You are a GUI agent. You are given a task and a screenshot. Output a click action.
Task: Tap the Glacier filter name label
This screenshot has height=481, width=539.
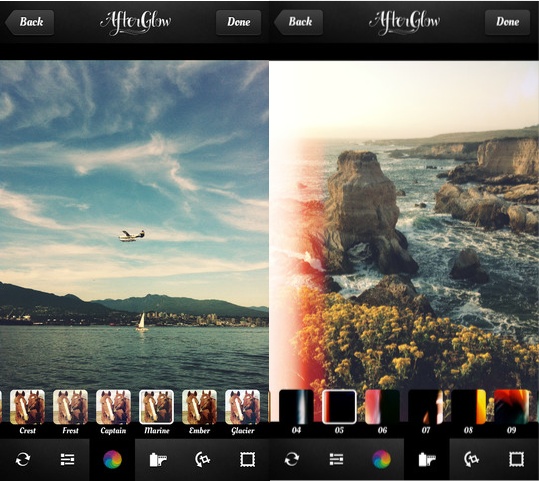point(243,430)
